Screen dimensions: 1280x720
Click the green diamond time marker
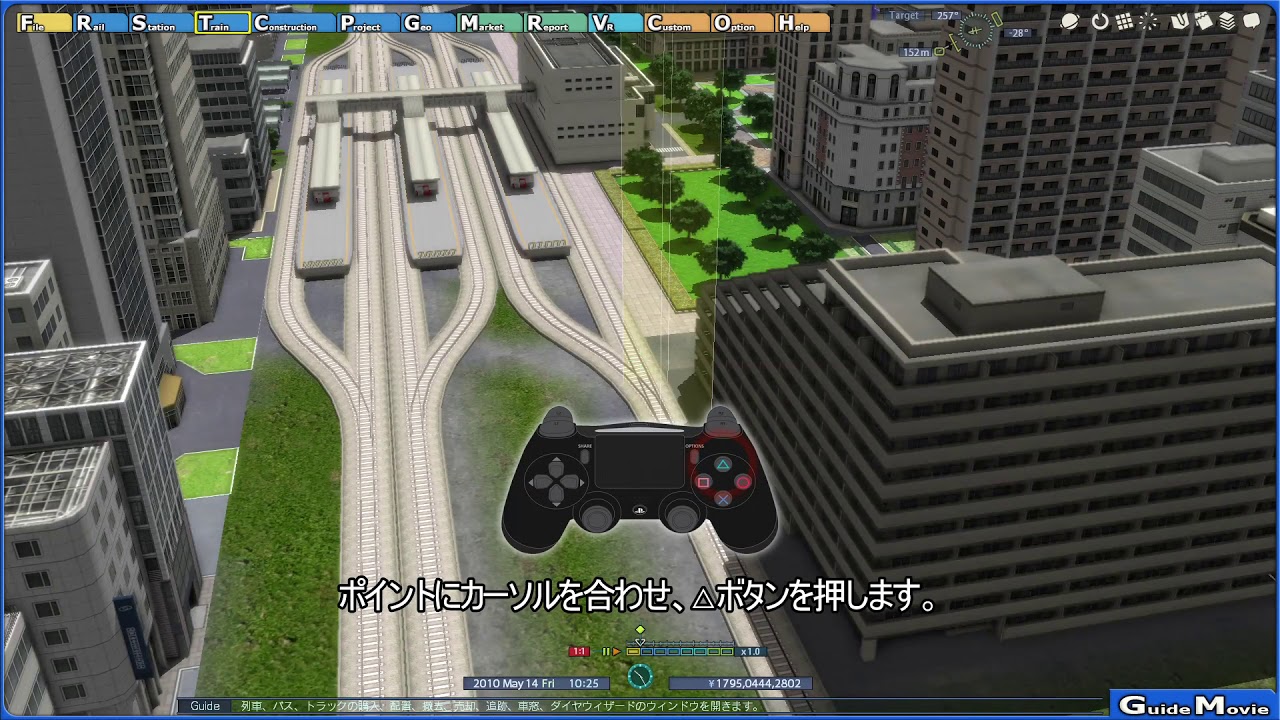point(640,630)
